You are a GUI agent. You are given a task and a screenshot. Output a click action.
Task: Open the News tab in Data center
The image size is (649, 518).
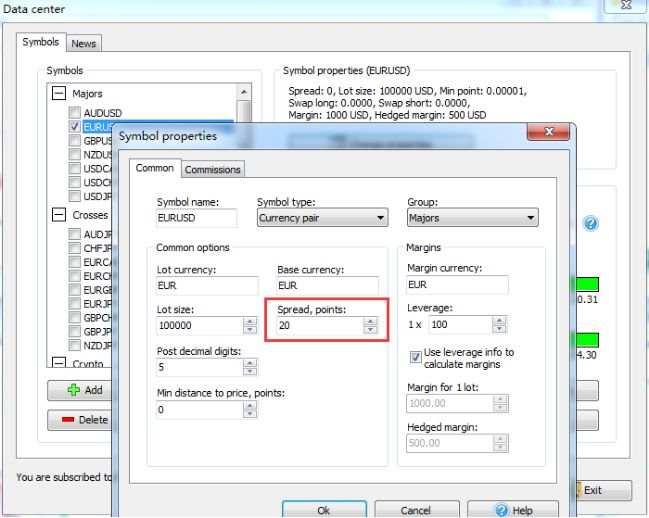point(84,43)
